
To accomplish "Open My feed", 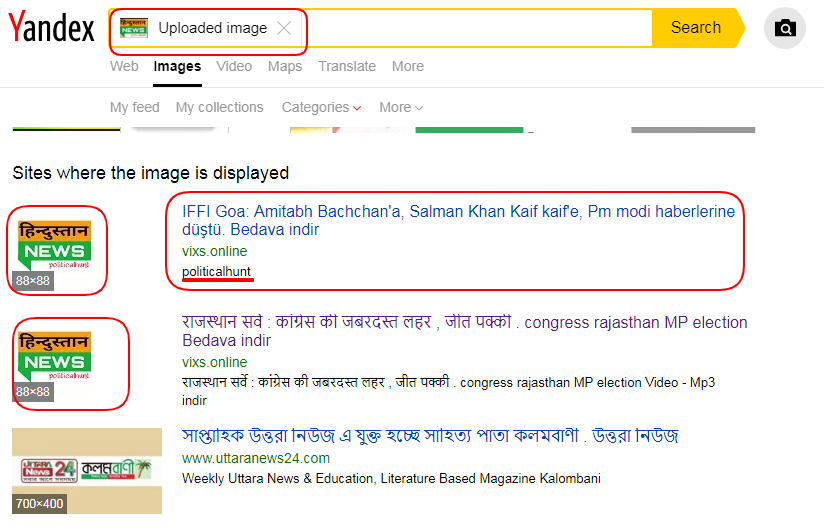I will coord(135,107).
